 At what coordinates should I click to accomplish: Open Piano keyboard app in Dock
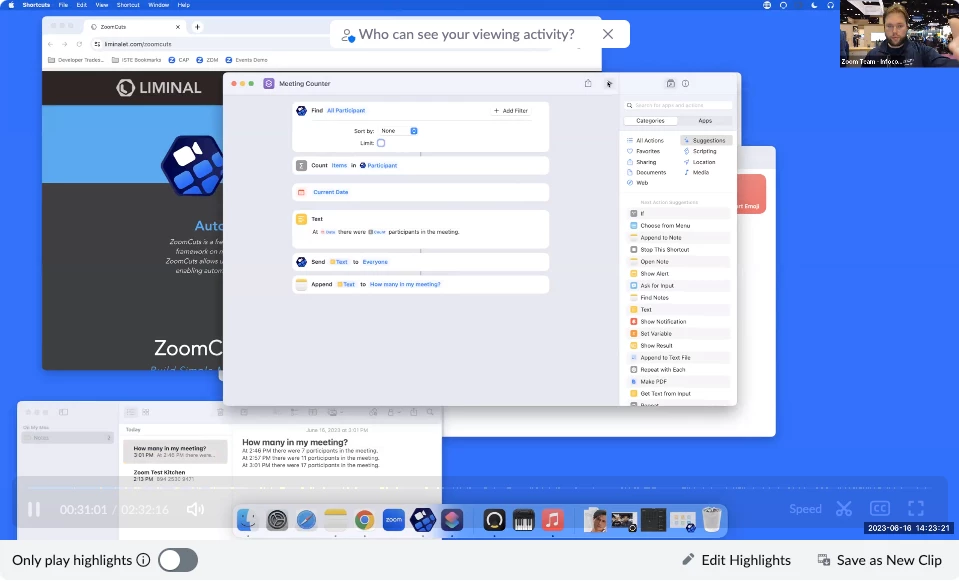(x=524, y=520)
